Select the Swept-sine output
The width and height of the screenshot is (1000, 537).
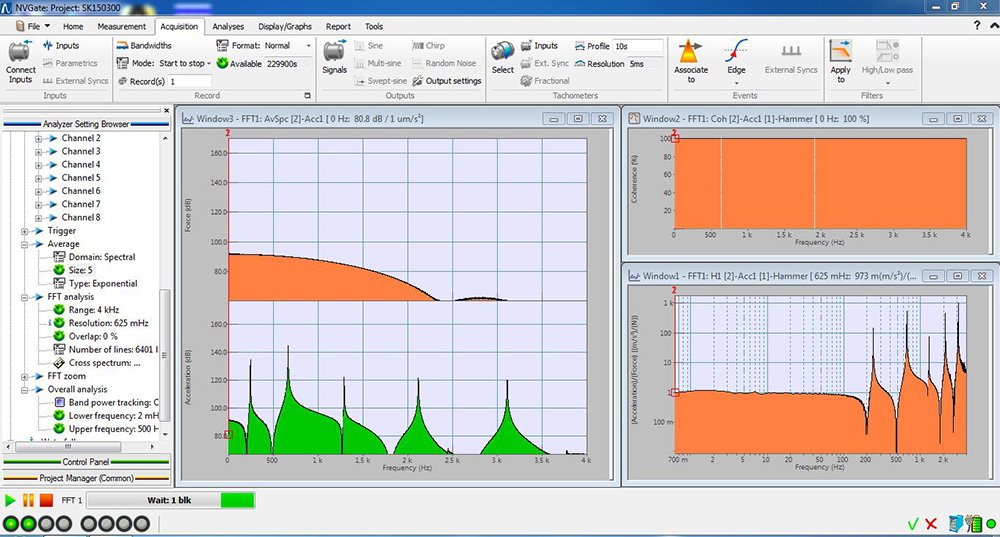379,81
